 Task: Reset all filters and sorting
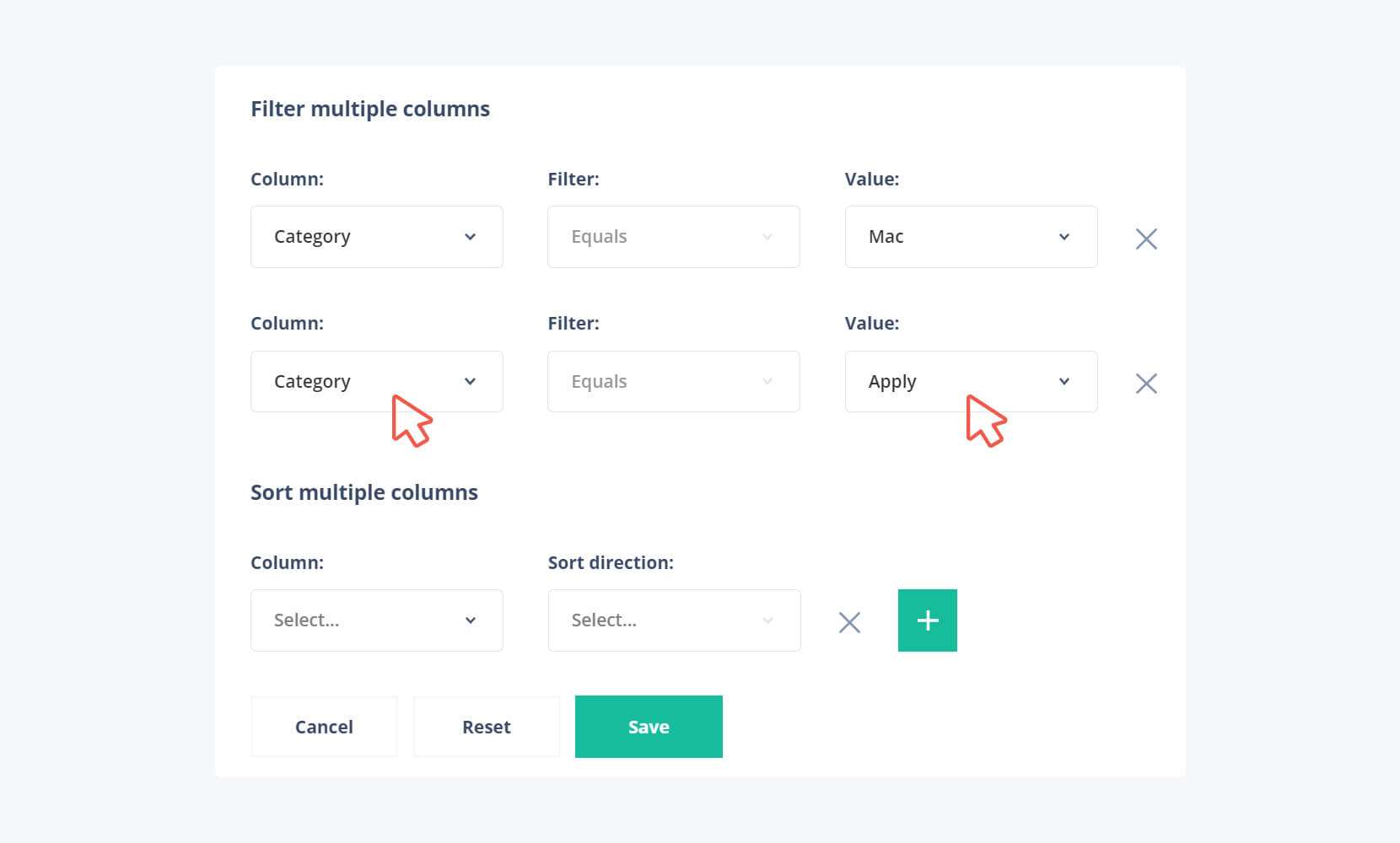tap(487, 727)
